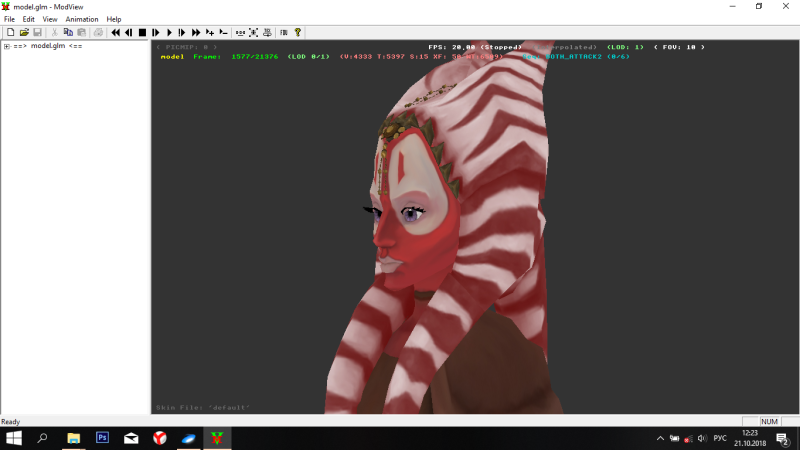This screenshot has width=800, height=450.
Task: Open the Help menu
Action: (x=114, y=19)
